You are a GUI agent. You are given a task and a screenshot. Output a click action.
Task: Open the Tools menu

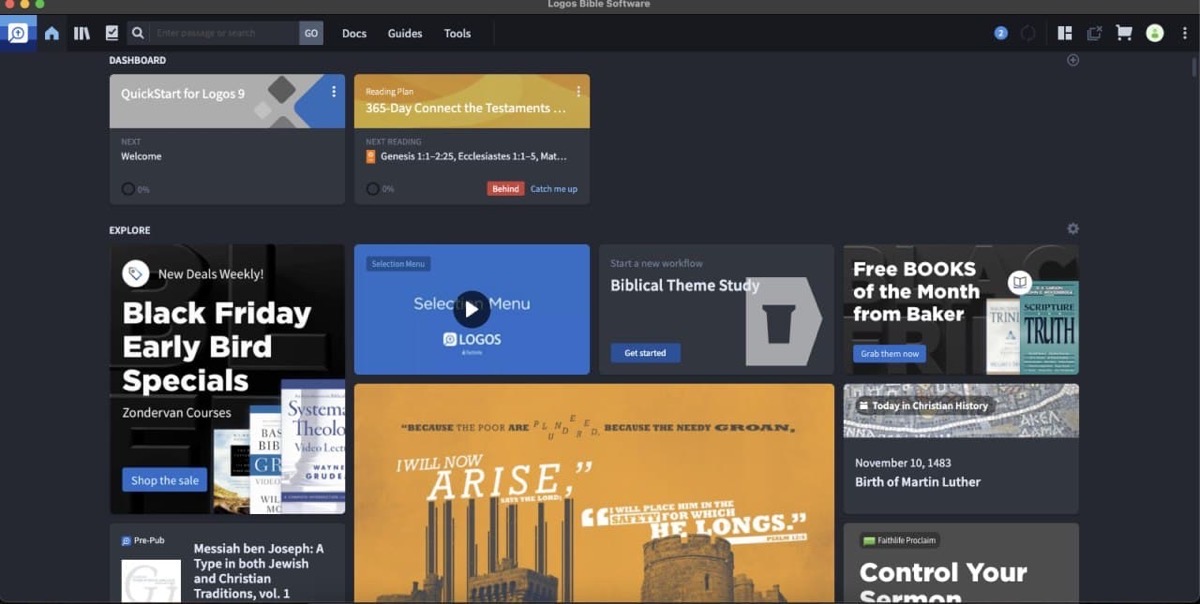[457, 34]
